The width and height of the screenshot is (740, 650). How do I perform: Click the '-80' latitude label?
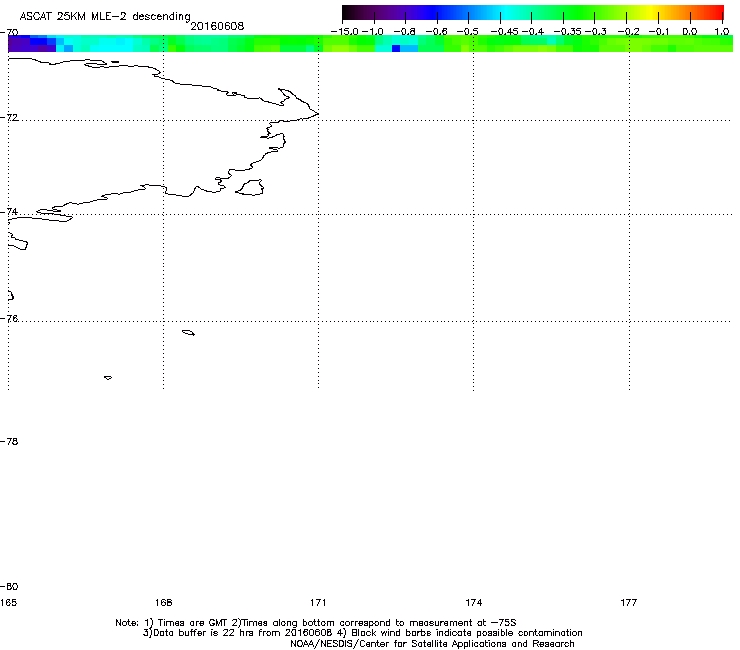click(x=9, y=586)
